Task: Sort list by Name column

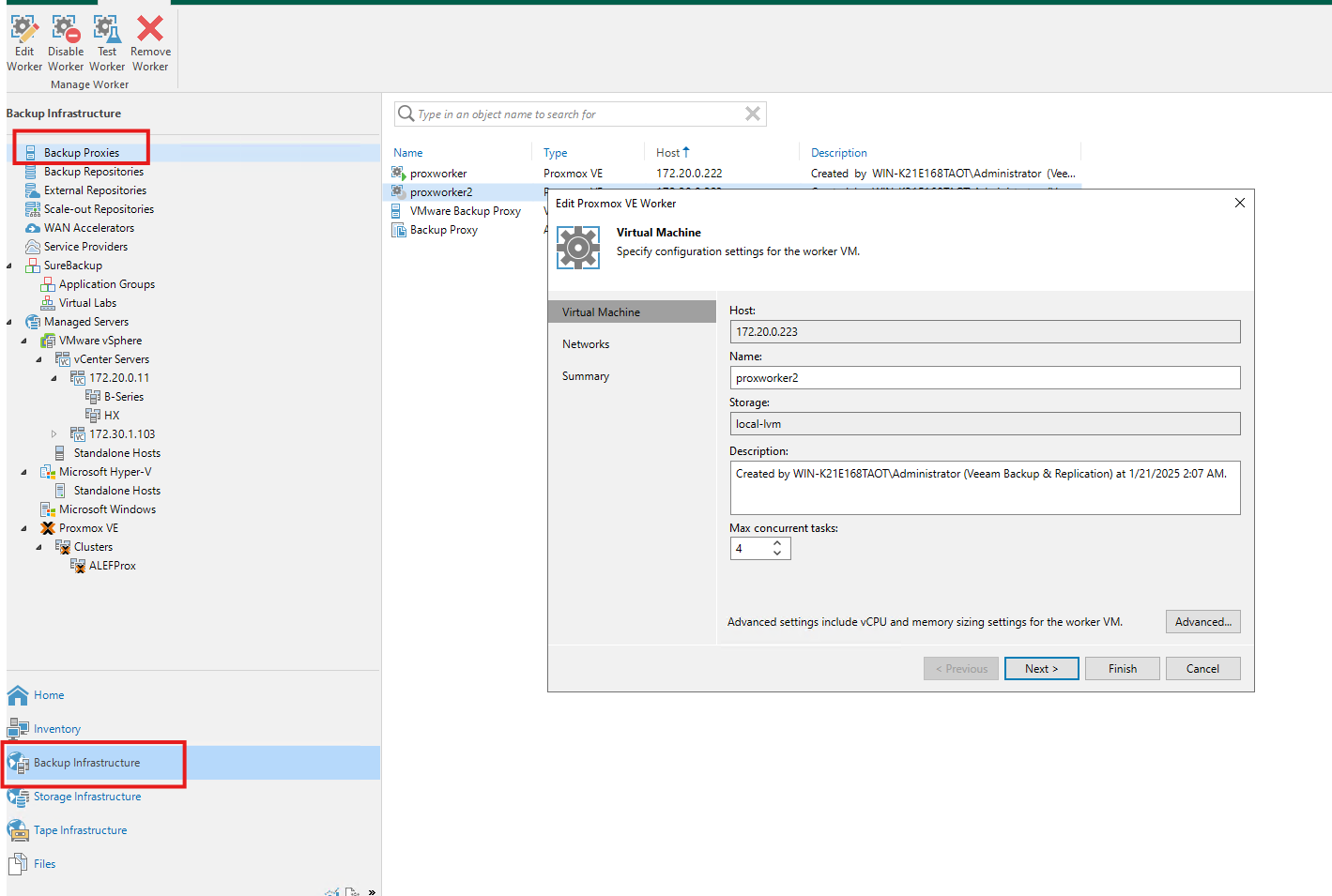Action: (408, 153)
